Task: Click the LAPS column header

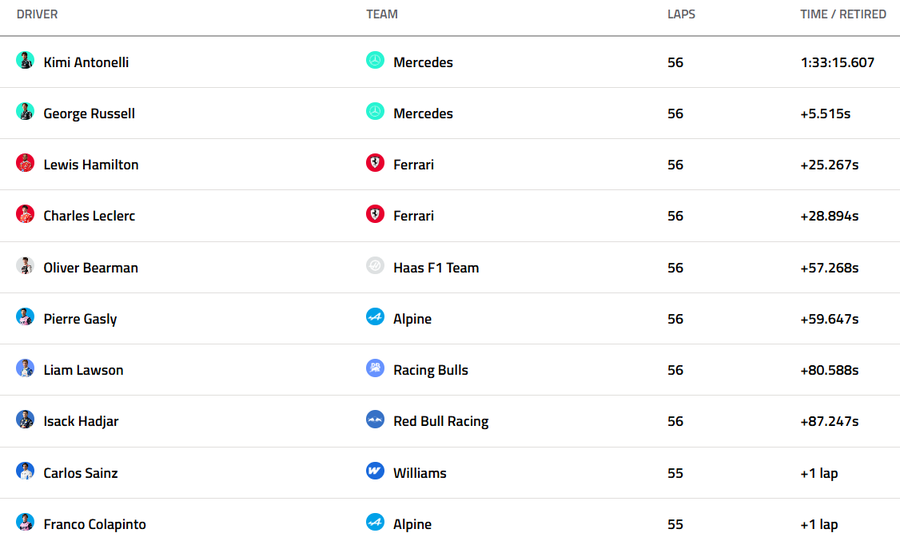Action: coord(681,15)
